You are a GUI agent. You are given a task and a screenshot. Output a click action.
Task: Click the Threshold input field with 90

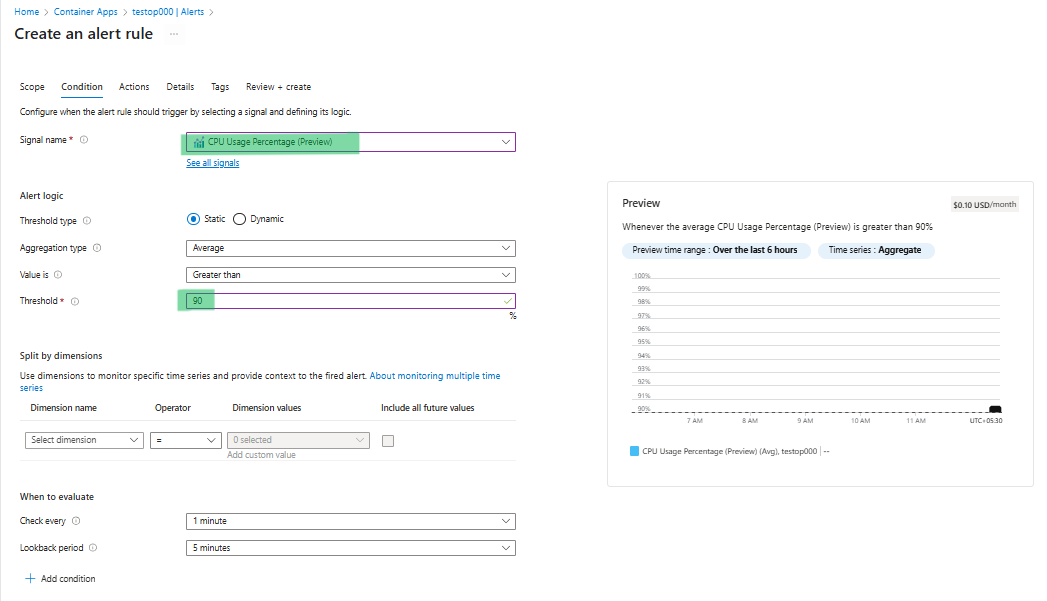coord(351,301)
